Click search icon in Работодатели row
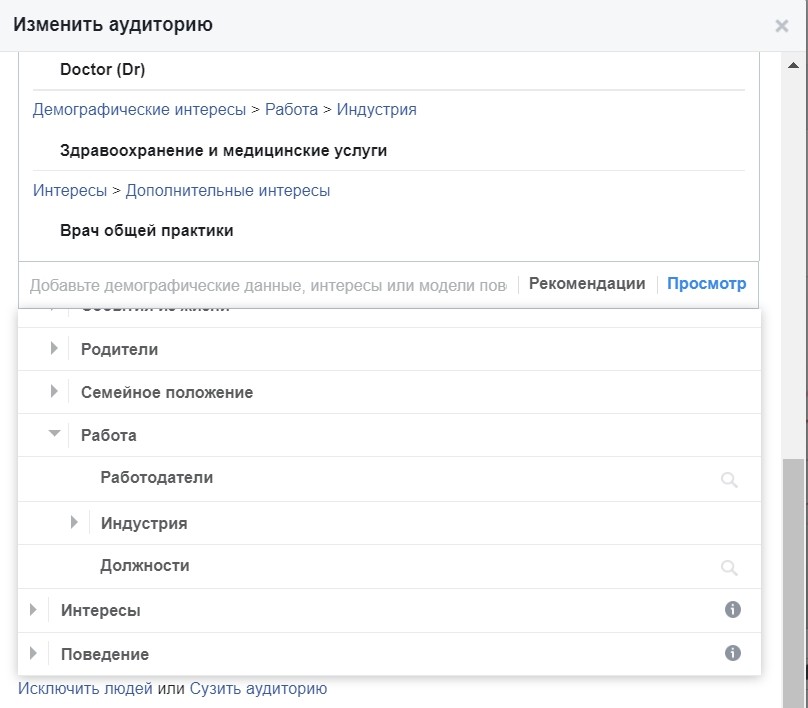 (x=729, y=479)
